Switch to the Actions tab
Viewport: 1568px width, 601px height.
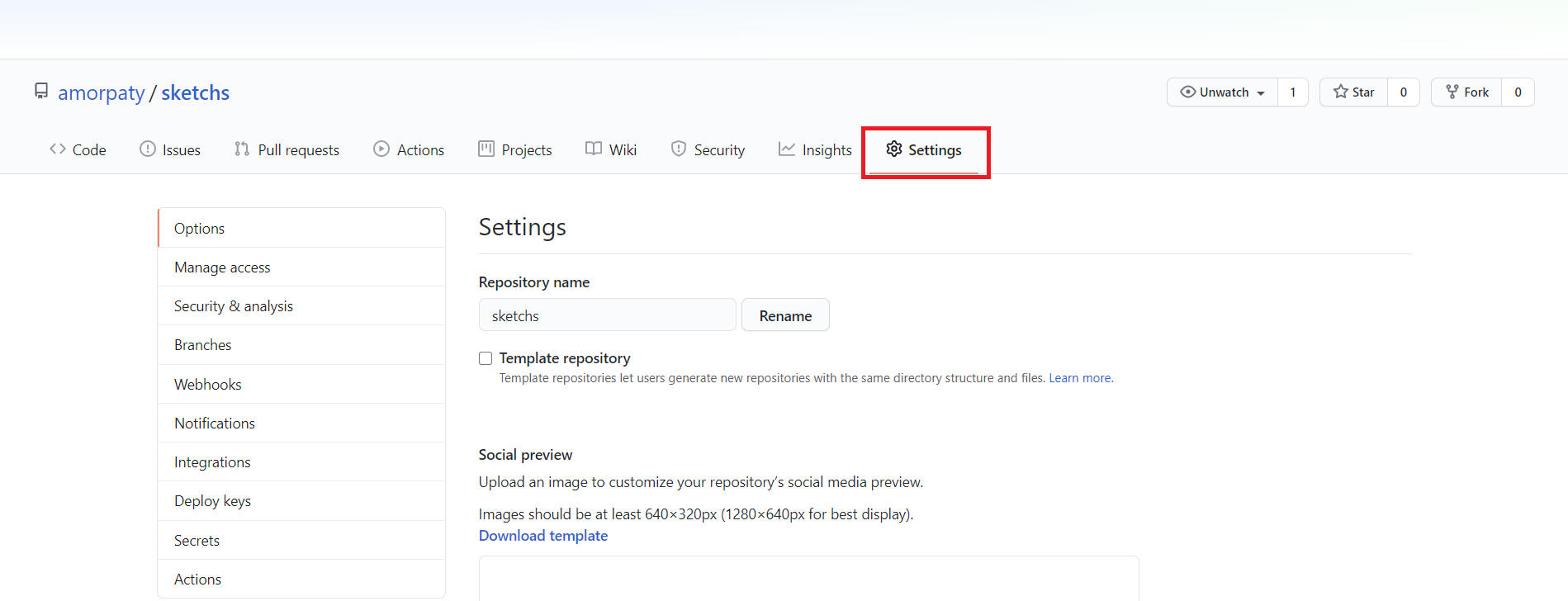click(409, 149)
